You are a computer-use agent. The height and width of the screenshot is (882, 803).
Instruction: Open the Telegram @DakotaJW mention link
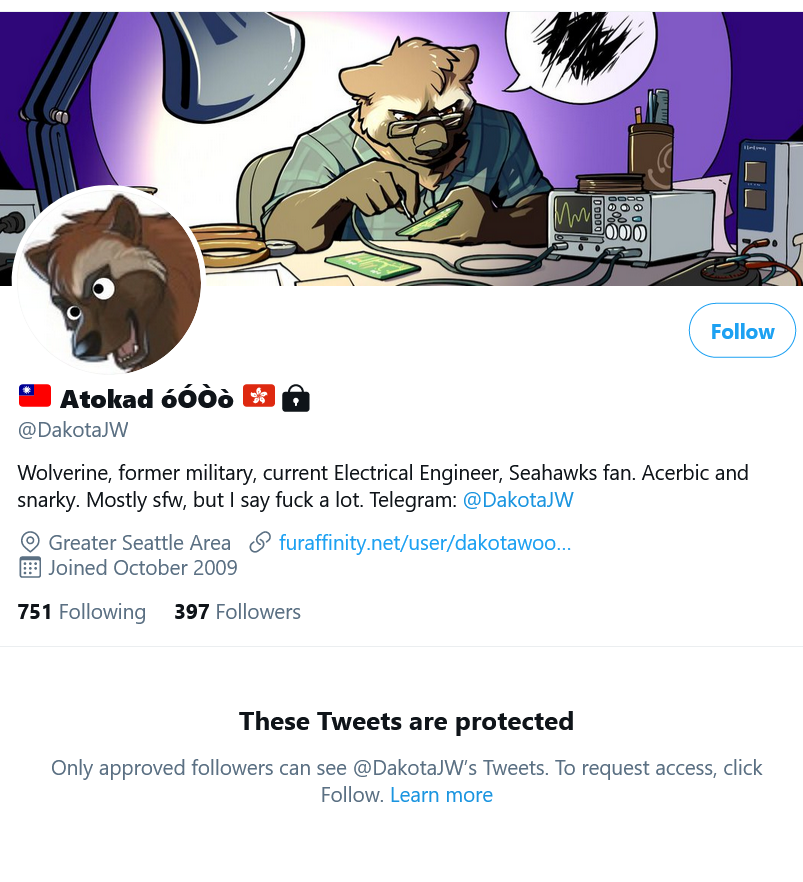click(x=518, y=500)
